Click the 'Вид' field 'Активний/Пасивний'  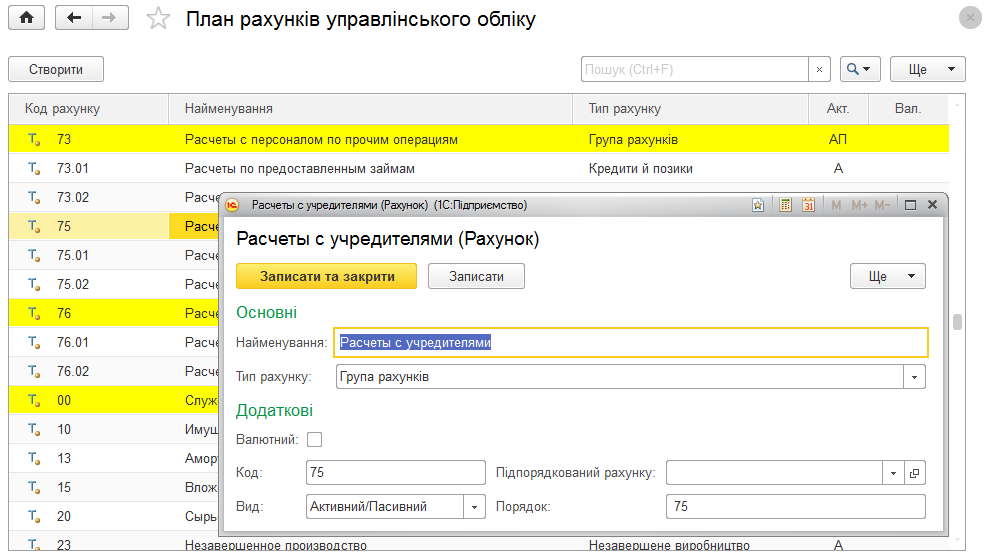click(x=385, y=507)
